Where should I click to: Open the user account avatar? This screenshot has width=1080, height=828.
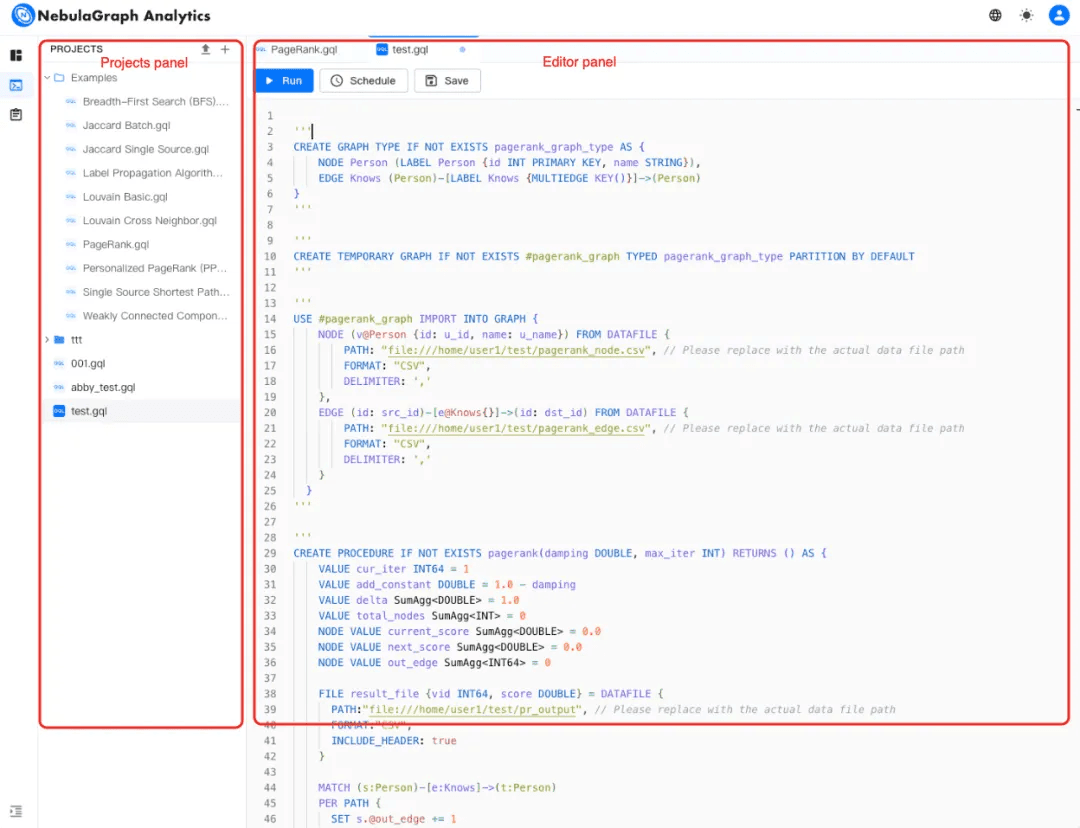pyautogui.click(x=1059, y=15)
